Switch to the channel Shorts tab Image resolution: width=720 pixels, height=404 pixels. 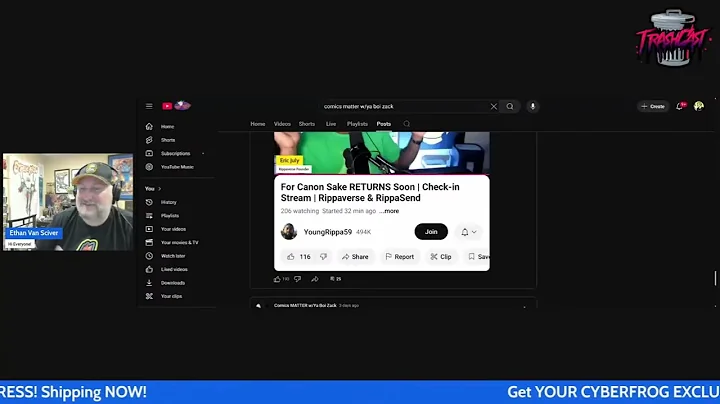click(307, 124)
